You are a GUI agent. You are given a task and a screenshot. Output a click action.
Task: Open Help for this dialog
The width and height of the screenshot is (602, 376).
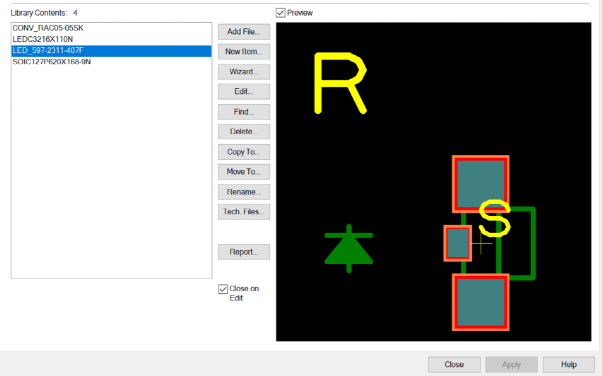pos(569,364)
